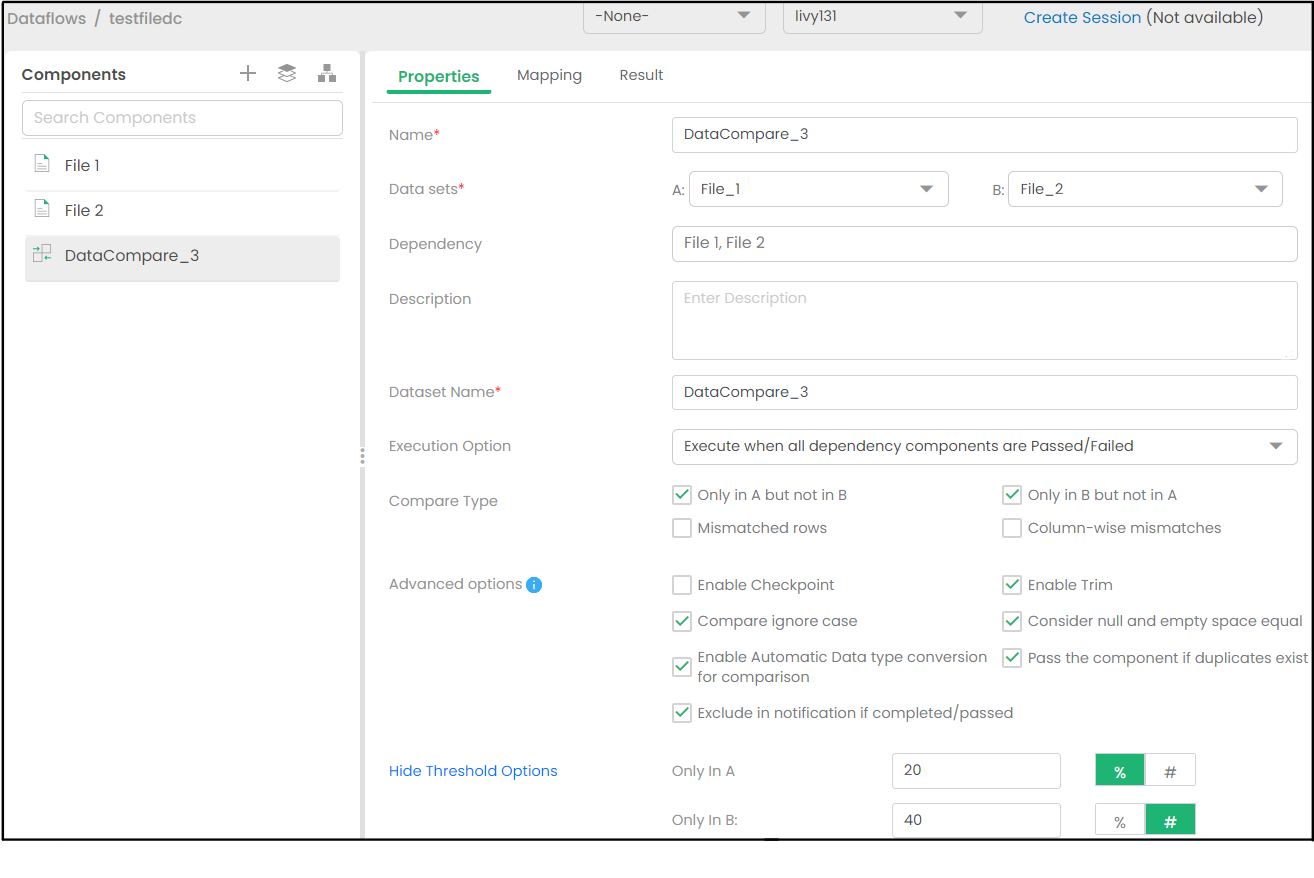
Task: Tick the Column-wise mismatches checkbox
Action: click(1012, 528)
